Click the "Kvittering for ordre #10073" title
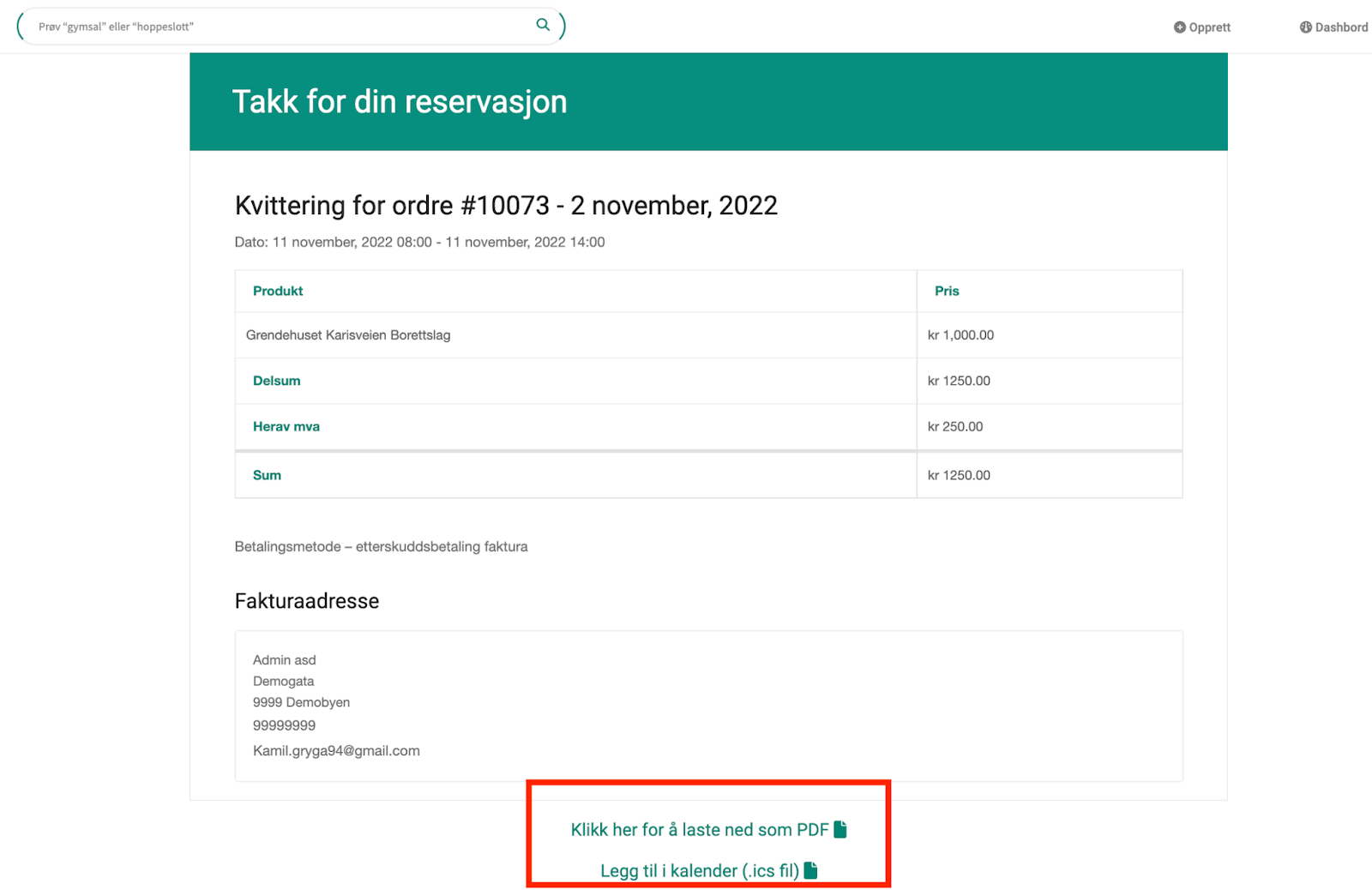The width and height of the screenshot is (1372, 890). pos(506,206)
